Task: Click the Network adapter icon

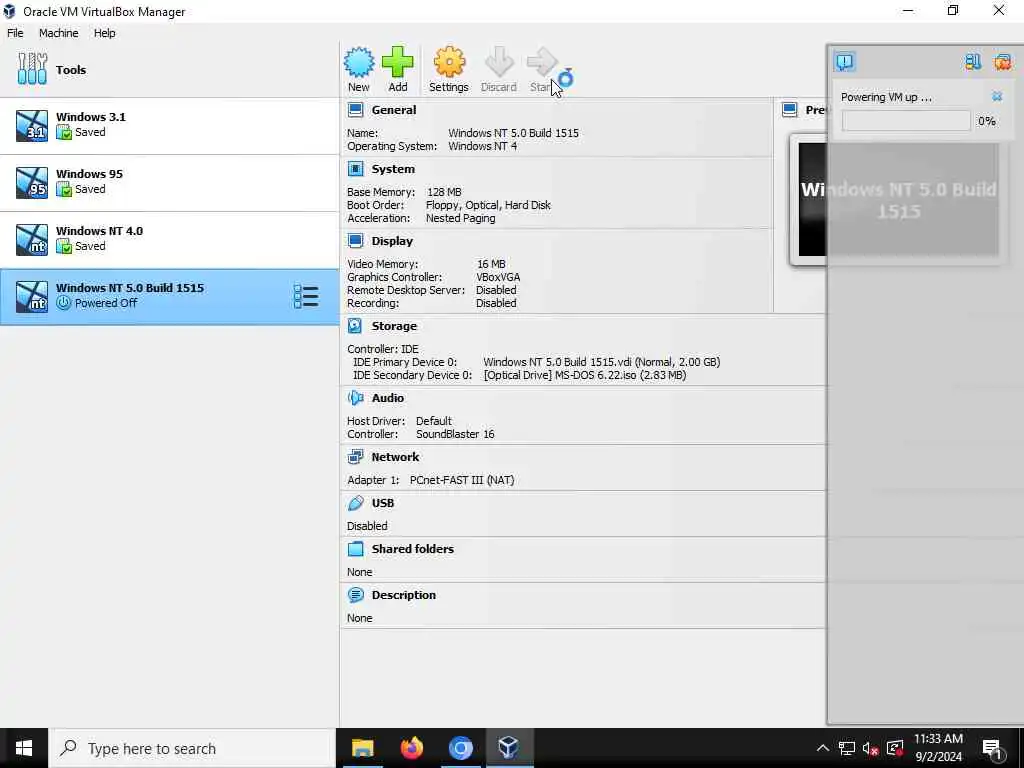Action: point(355,456)
